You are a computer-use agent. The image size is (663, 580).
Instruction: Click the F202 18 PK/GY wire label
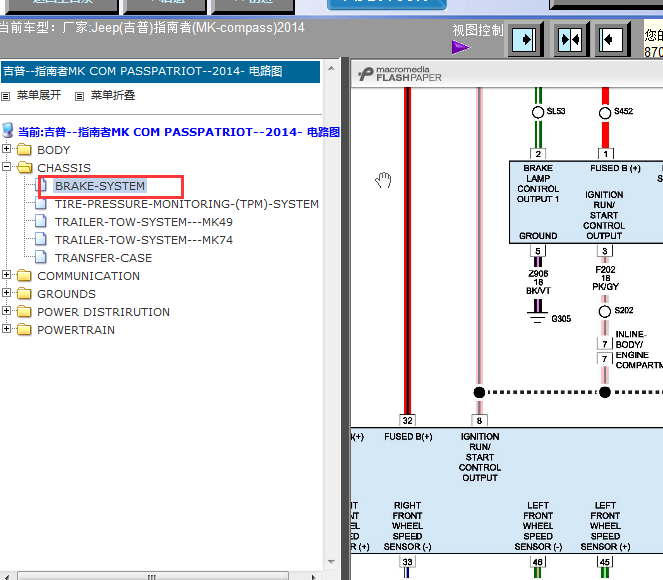(605, 278)
